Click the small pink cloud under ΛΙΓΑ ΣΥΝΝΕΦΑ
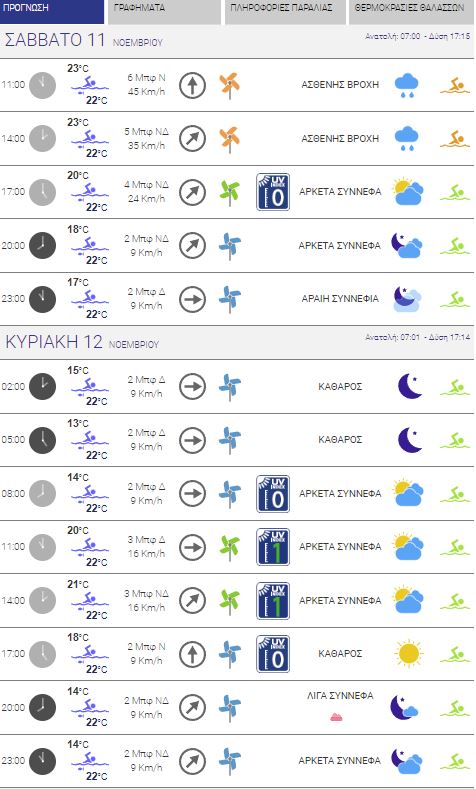Image resolution: width=476 pixels, height=789 pixels. click(x=336, y=717)
